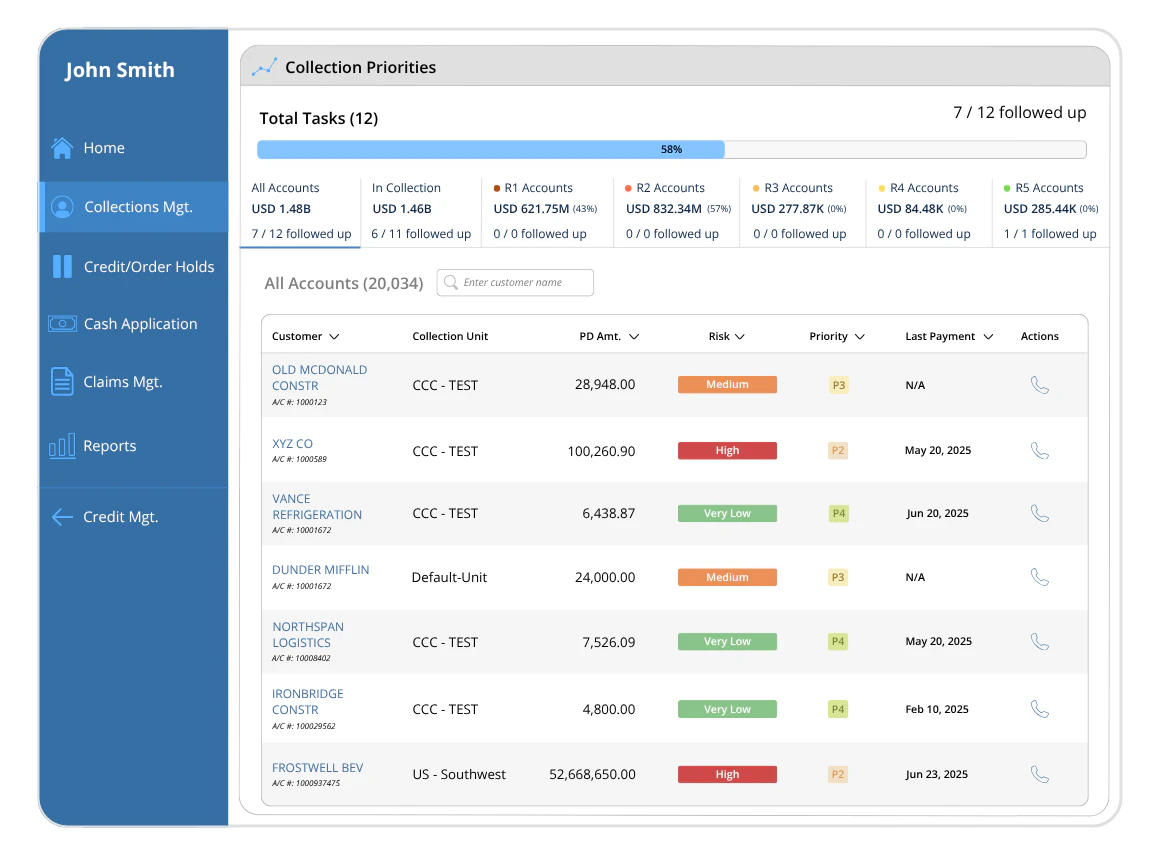Sort by Last Payment date
The image size is (1160, 855).
coord(988,336)
